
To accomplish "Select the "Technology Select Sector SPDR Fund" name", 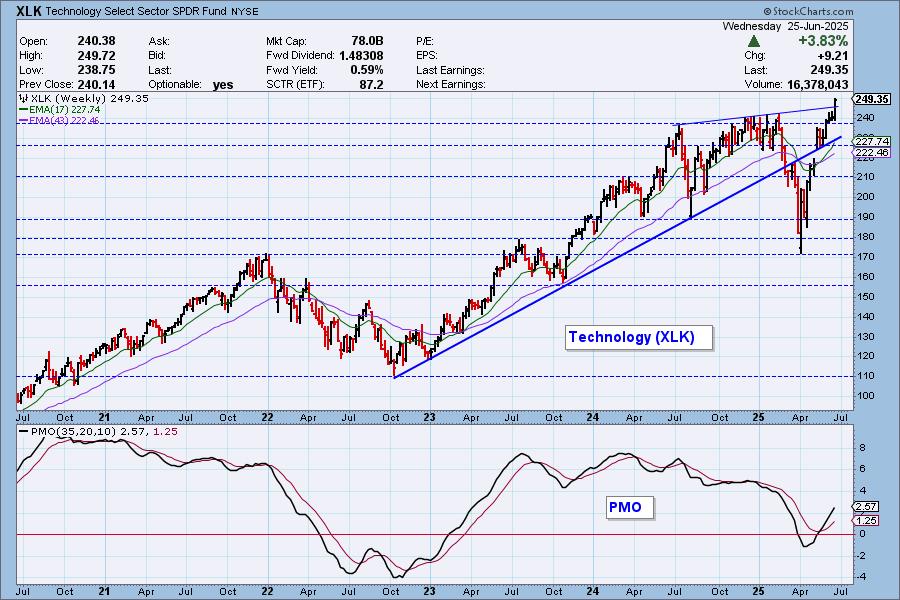I will coord(135,11).
